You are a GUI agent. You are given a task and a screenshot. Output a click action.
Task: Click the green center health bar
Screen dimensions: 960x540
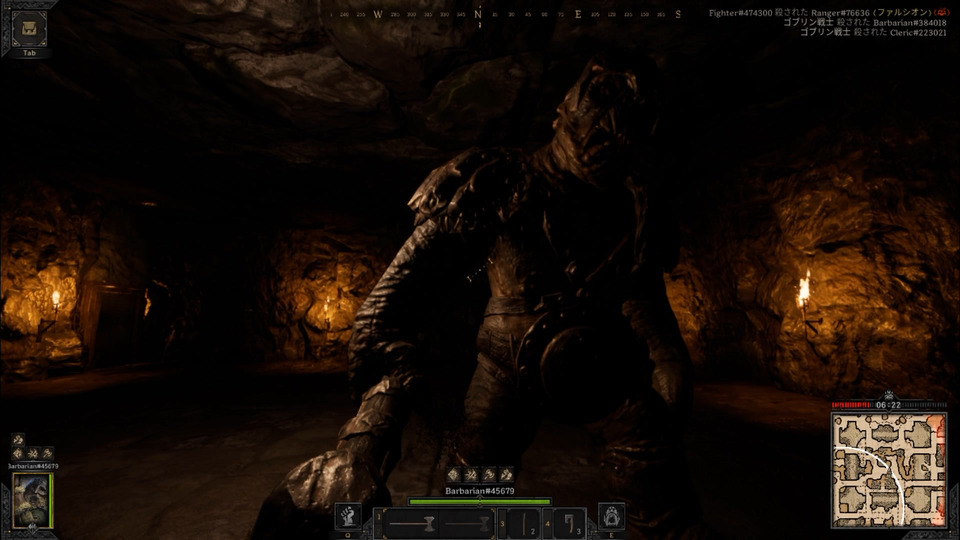(479, 501)
